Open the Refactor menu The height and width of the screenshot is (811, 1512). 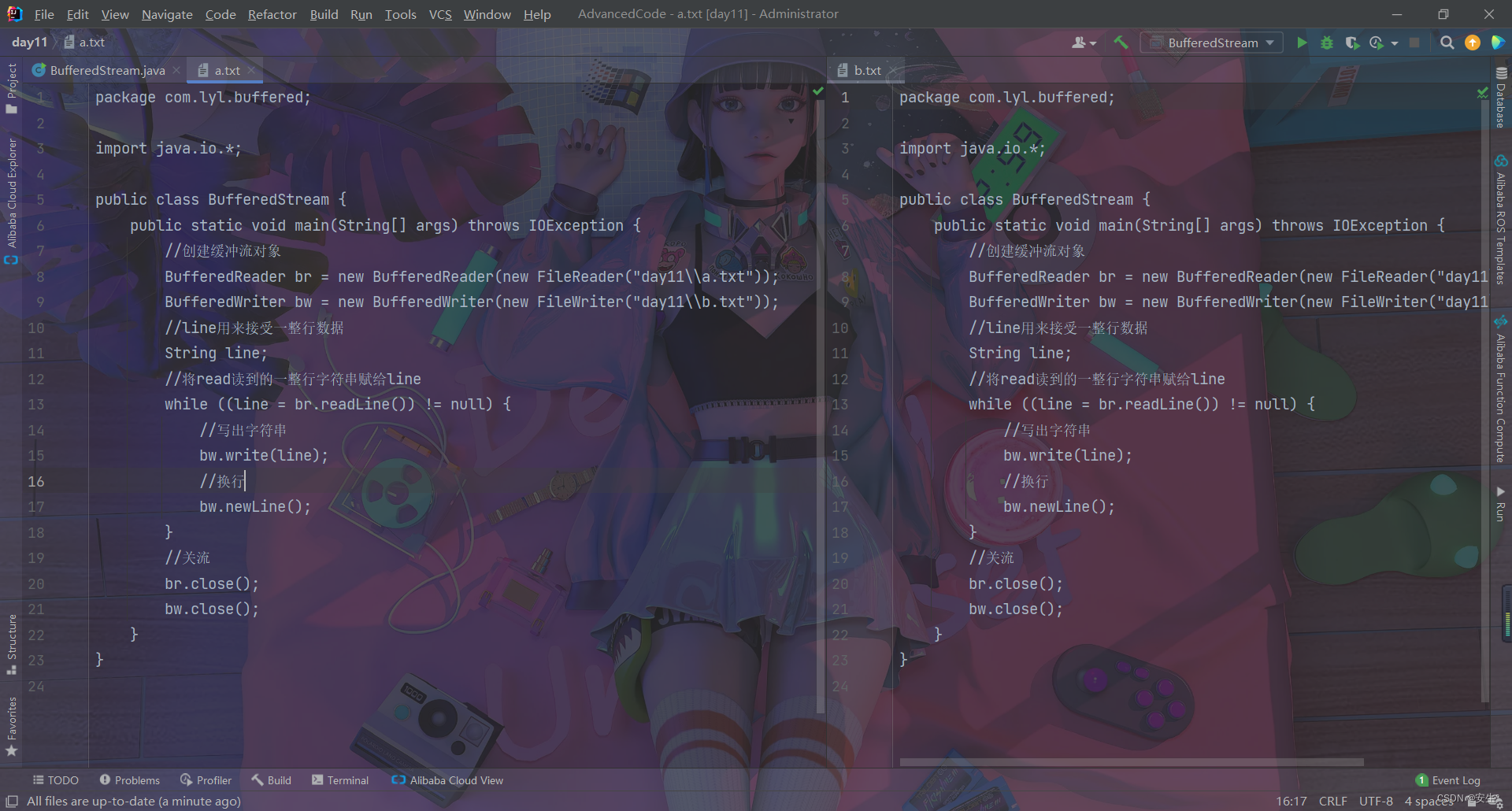pos(272,14)
